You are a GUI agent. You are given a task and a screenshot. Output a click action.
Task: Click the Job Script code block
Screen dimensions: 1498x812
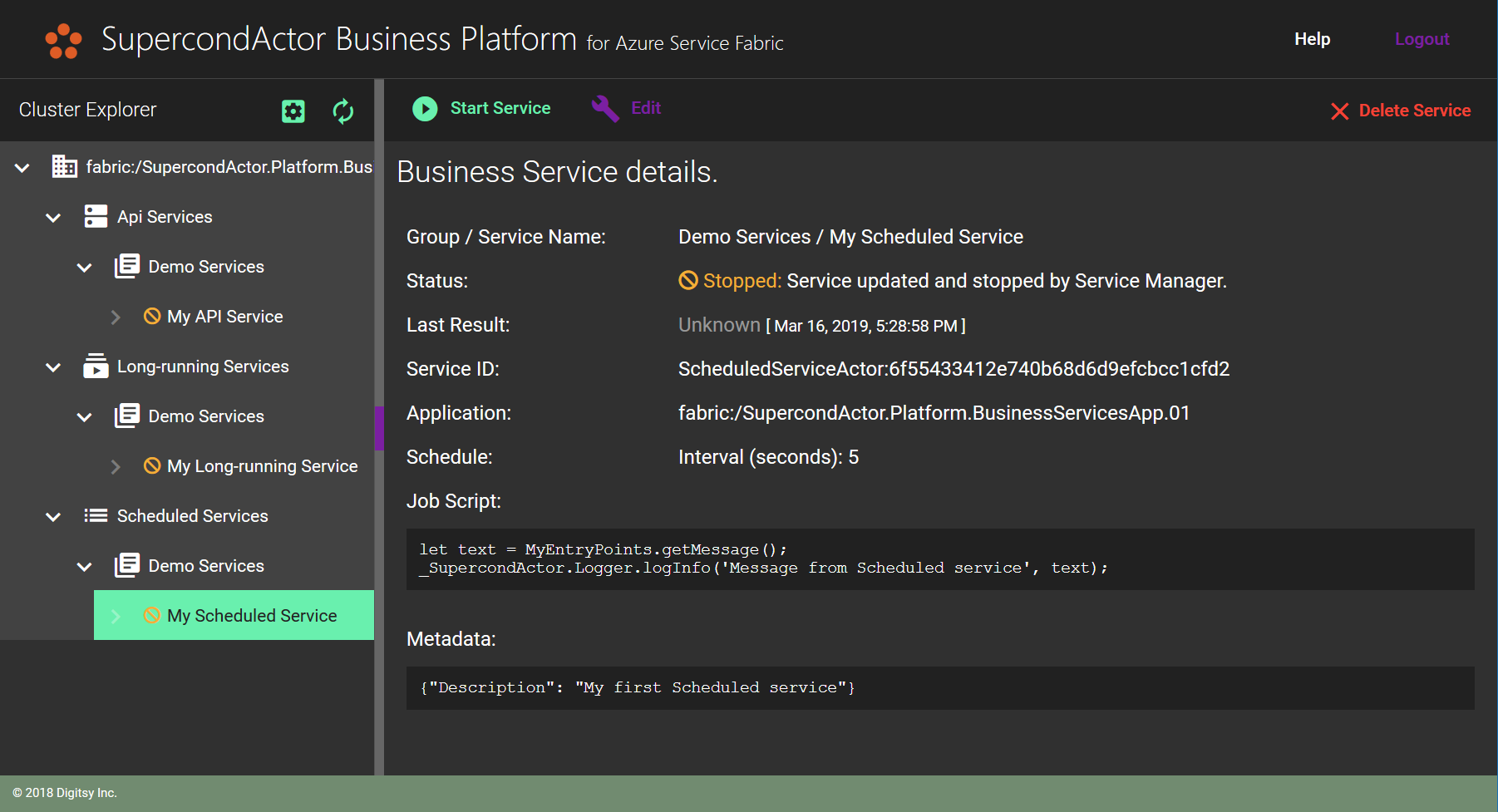click(x=940, y=559)
